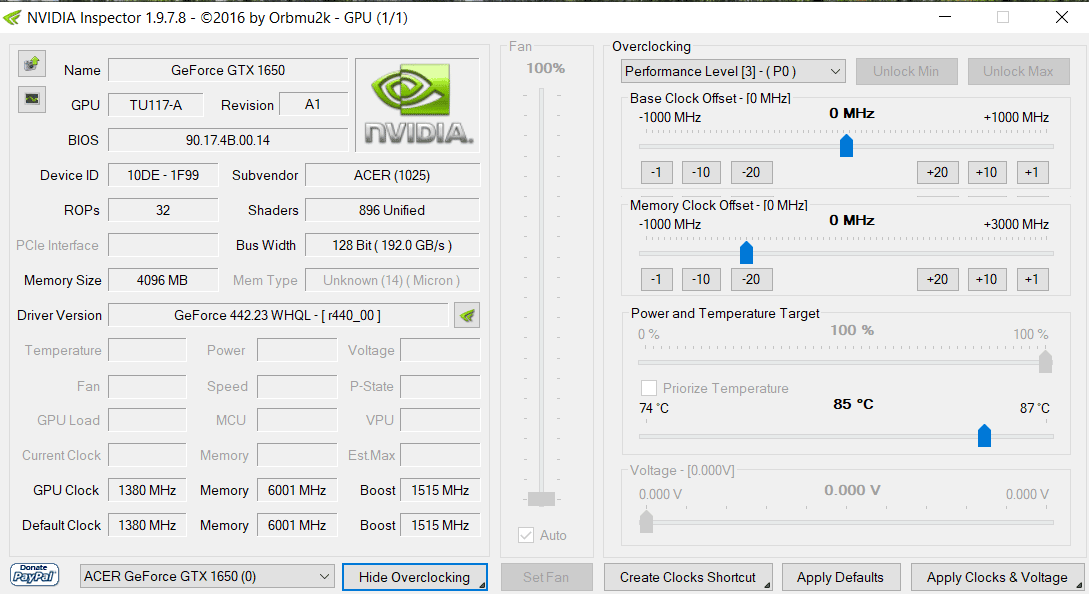Click the Mem Type field Unknown (14) (Micron)
The height and width of the screenshot is (594, 1089).
click(x=392, y=280)
